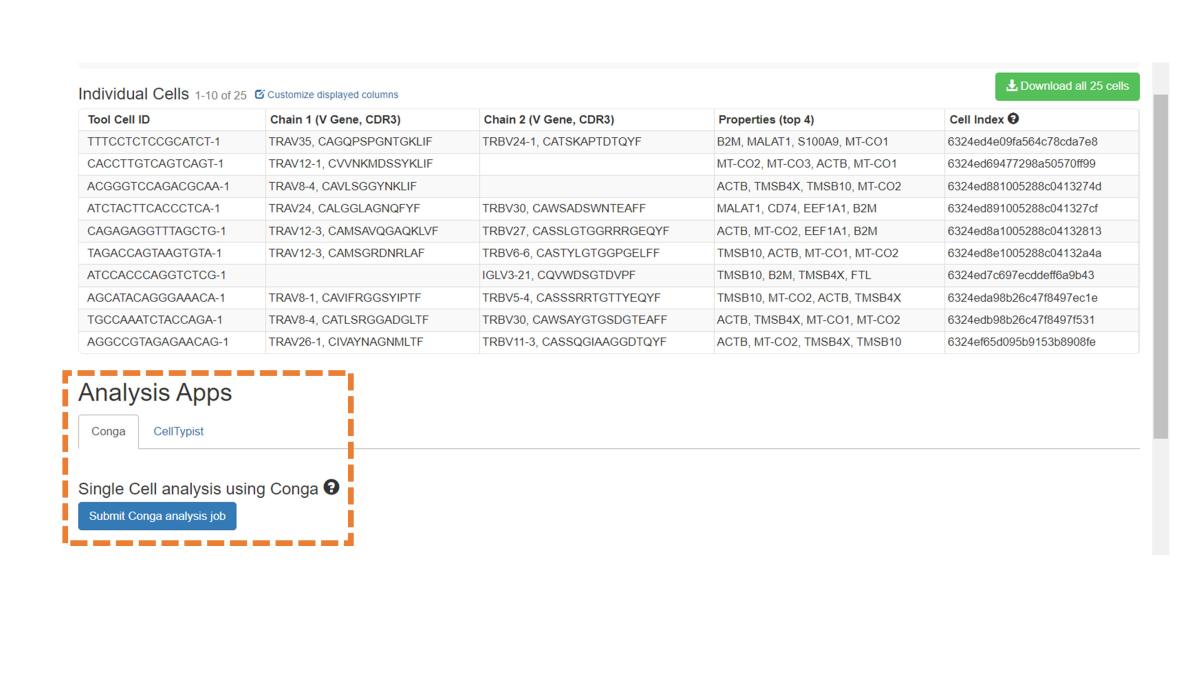1200x675 pixels.
Task: Select cell ID ACGGGTCCAGACGCAA-1
Action: point(158,186)
